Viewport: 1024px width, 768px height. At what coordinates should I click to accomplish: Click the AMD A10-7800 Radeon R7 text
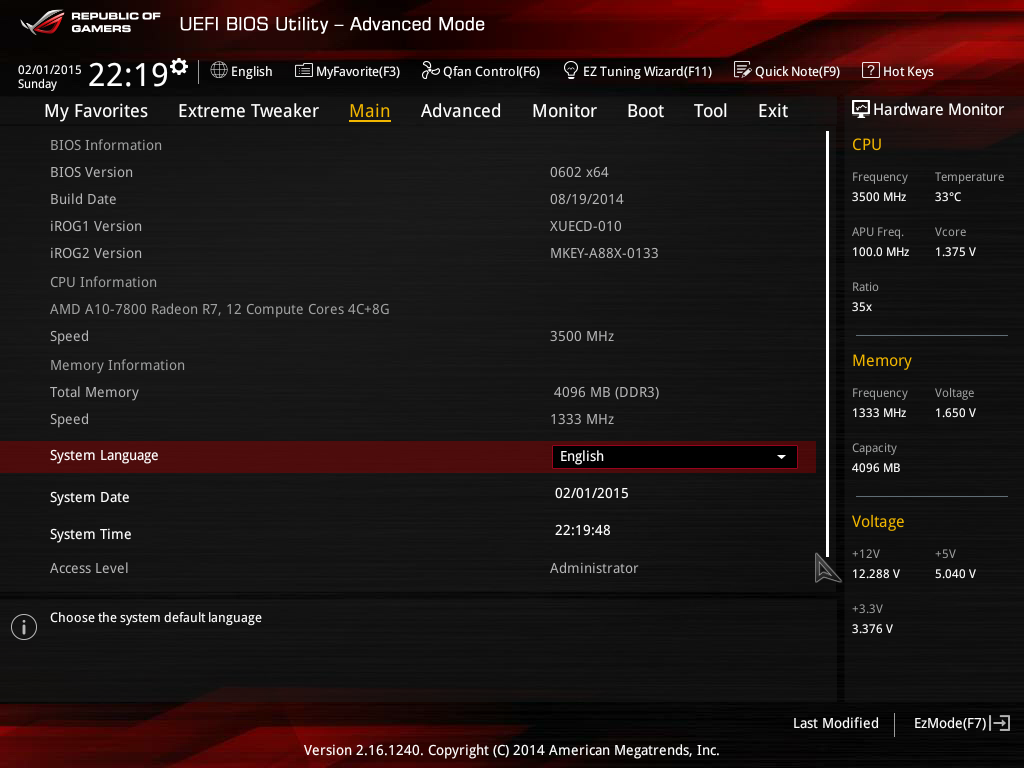pyautogui.click(x=219, y=310)
